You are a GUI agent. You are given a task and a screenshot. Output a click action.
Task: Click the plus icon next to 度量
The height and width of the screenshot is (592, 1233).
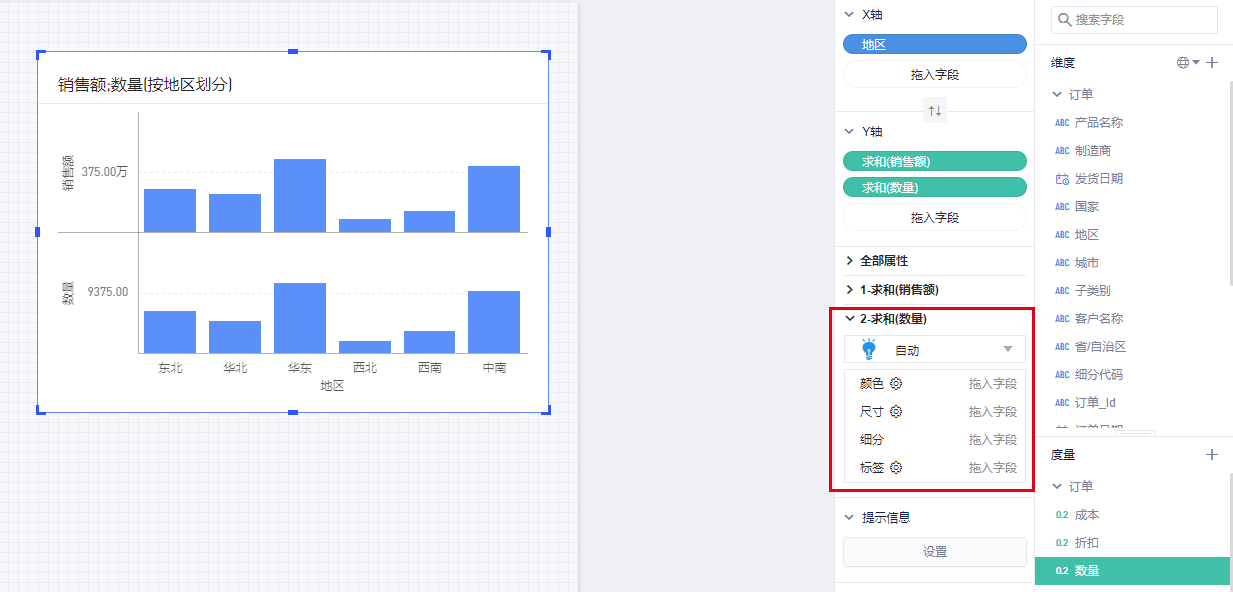tap(1212, 455)
